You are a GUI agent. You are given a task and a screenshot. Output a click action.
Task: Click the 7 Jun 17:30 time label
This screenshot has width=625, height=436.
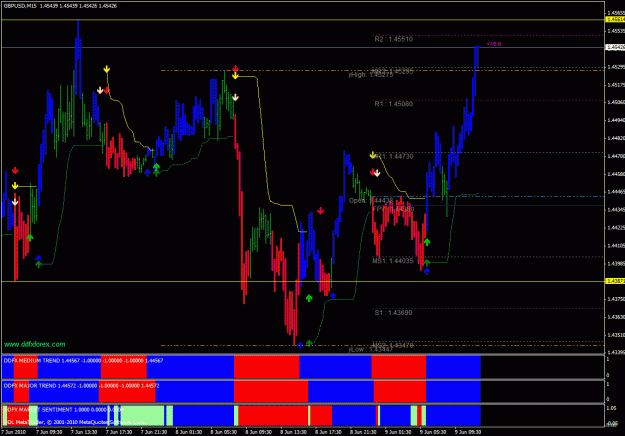click(119, 432)
